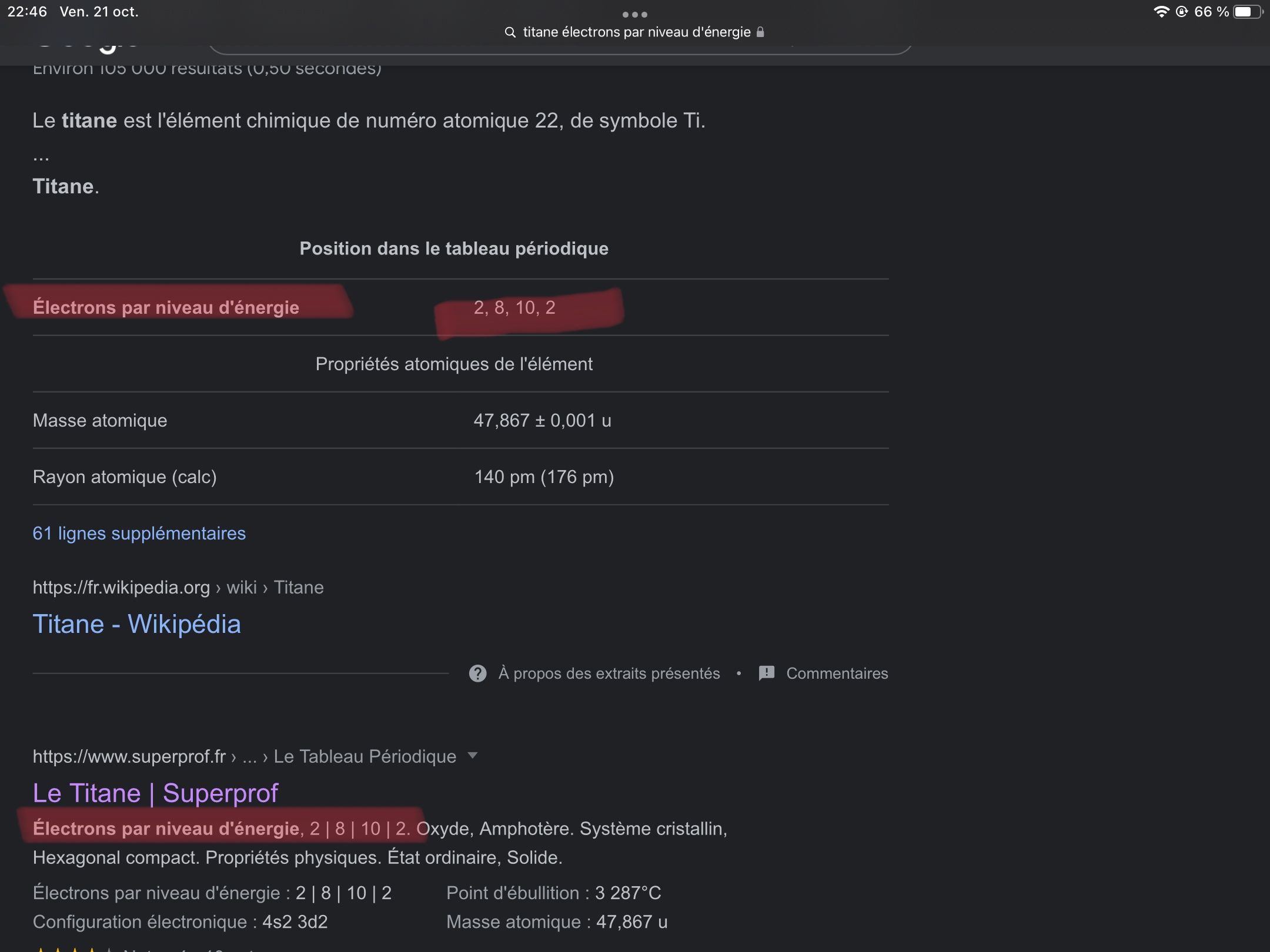Click À propos des extraits présentés

pos(609,673)
